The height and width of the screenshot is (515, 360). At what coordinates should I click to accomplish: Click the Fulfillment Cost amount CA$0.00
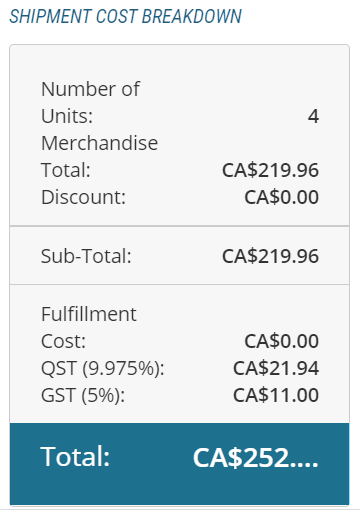click(281, 341)
